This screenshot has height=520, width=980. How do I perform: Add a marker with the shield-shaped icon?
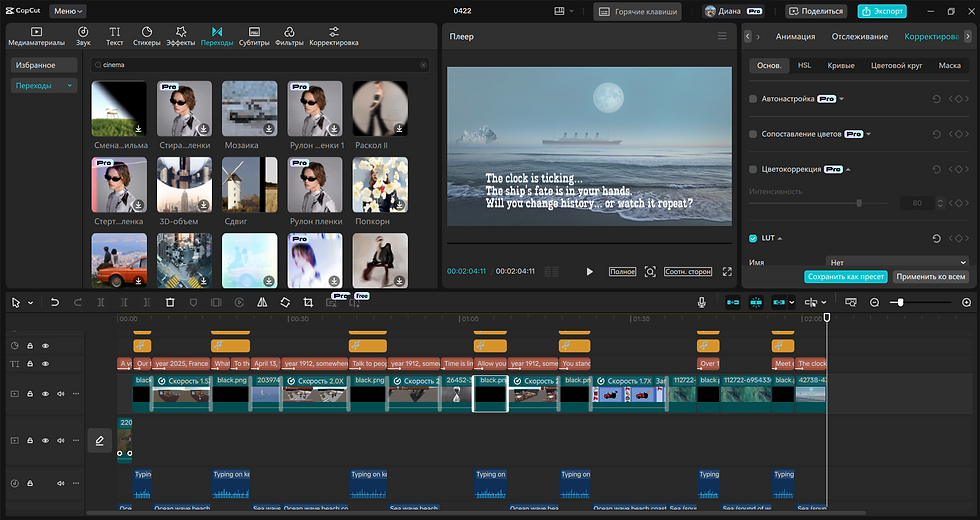point(193,302)
